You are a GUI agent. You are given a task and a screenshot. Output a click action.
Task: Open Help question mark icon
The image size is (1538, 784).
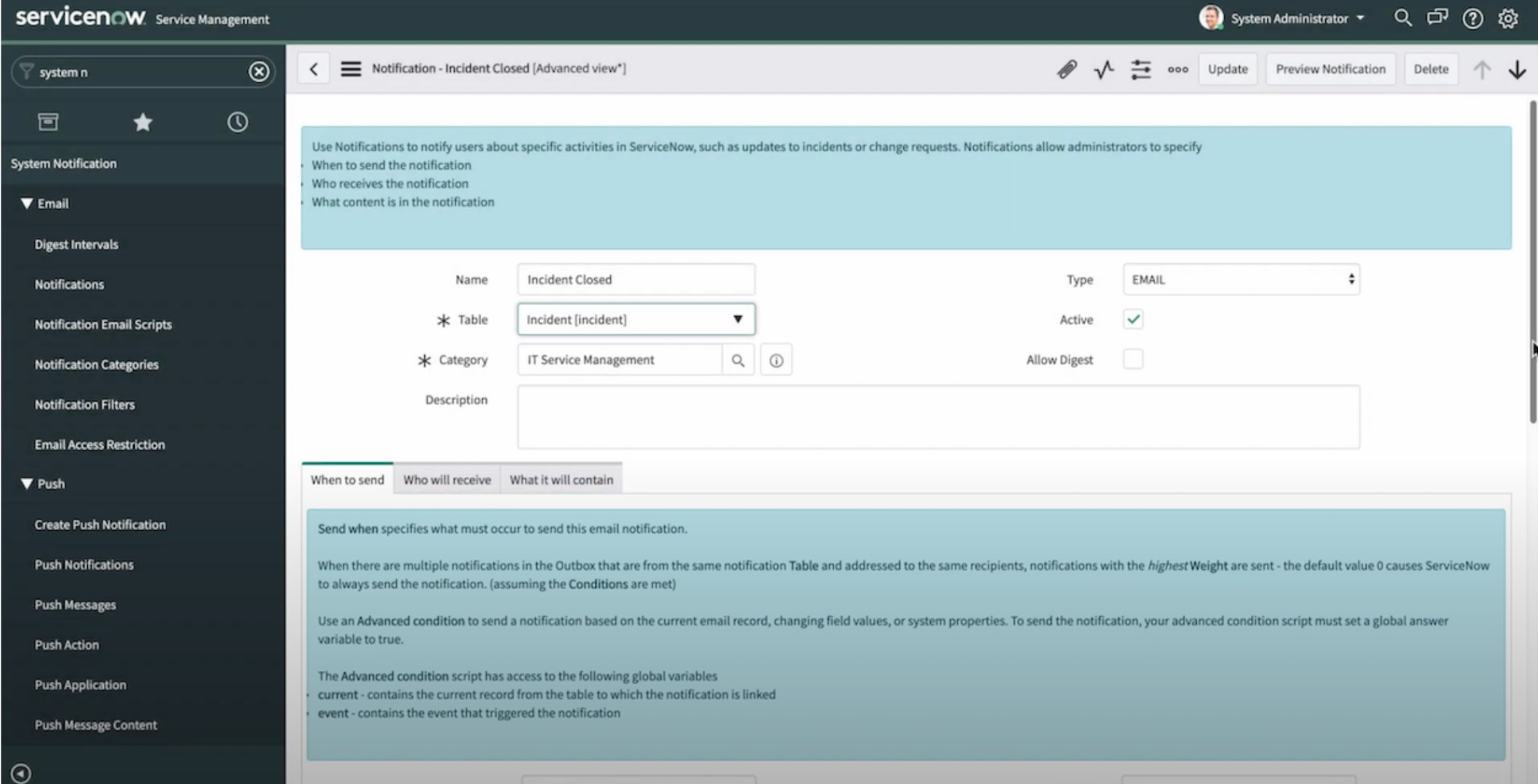pos(1473,18)
